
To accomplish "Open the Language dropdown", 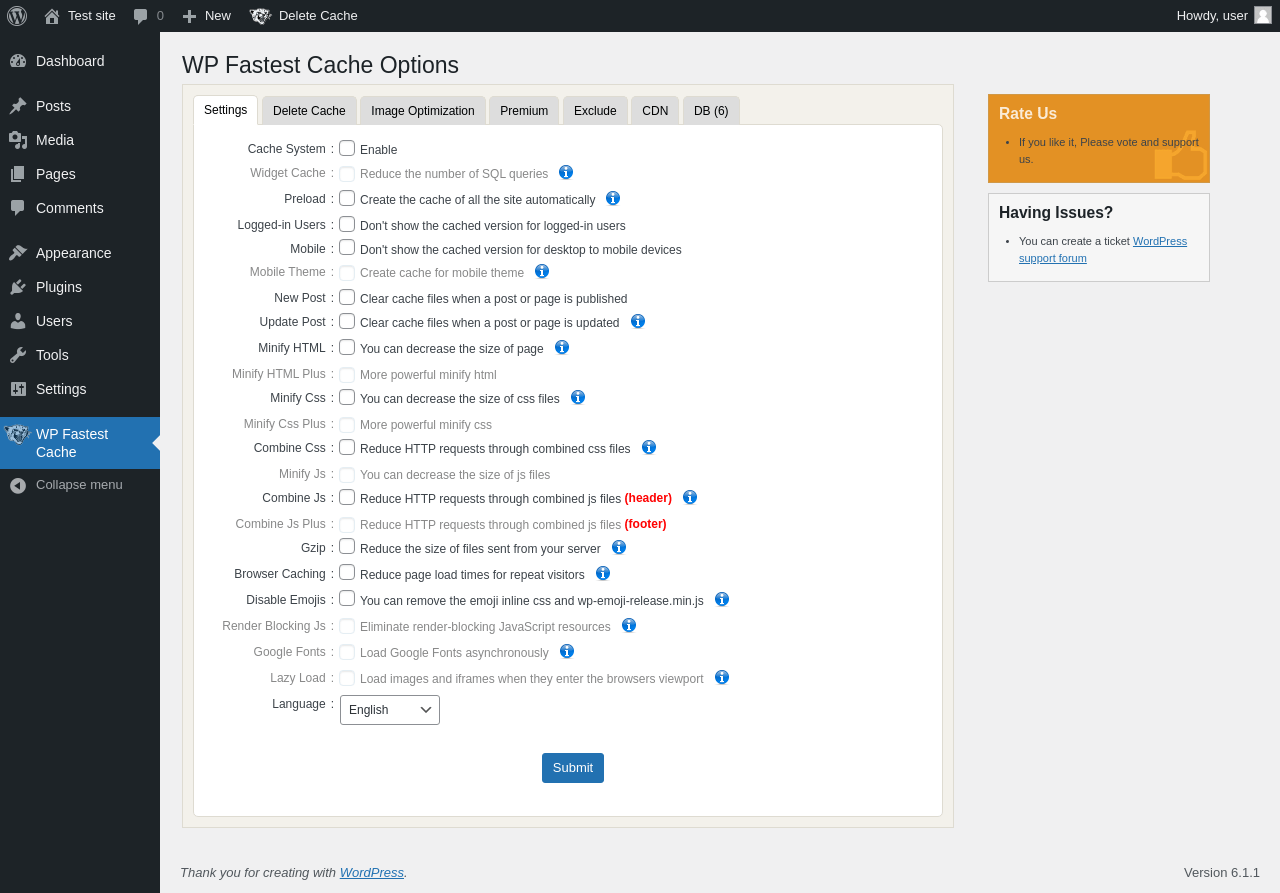I will pos(390,710).
